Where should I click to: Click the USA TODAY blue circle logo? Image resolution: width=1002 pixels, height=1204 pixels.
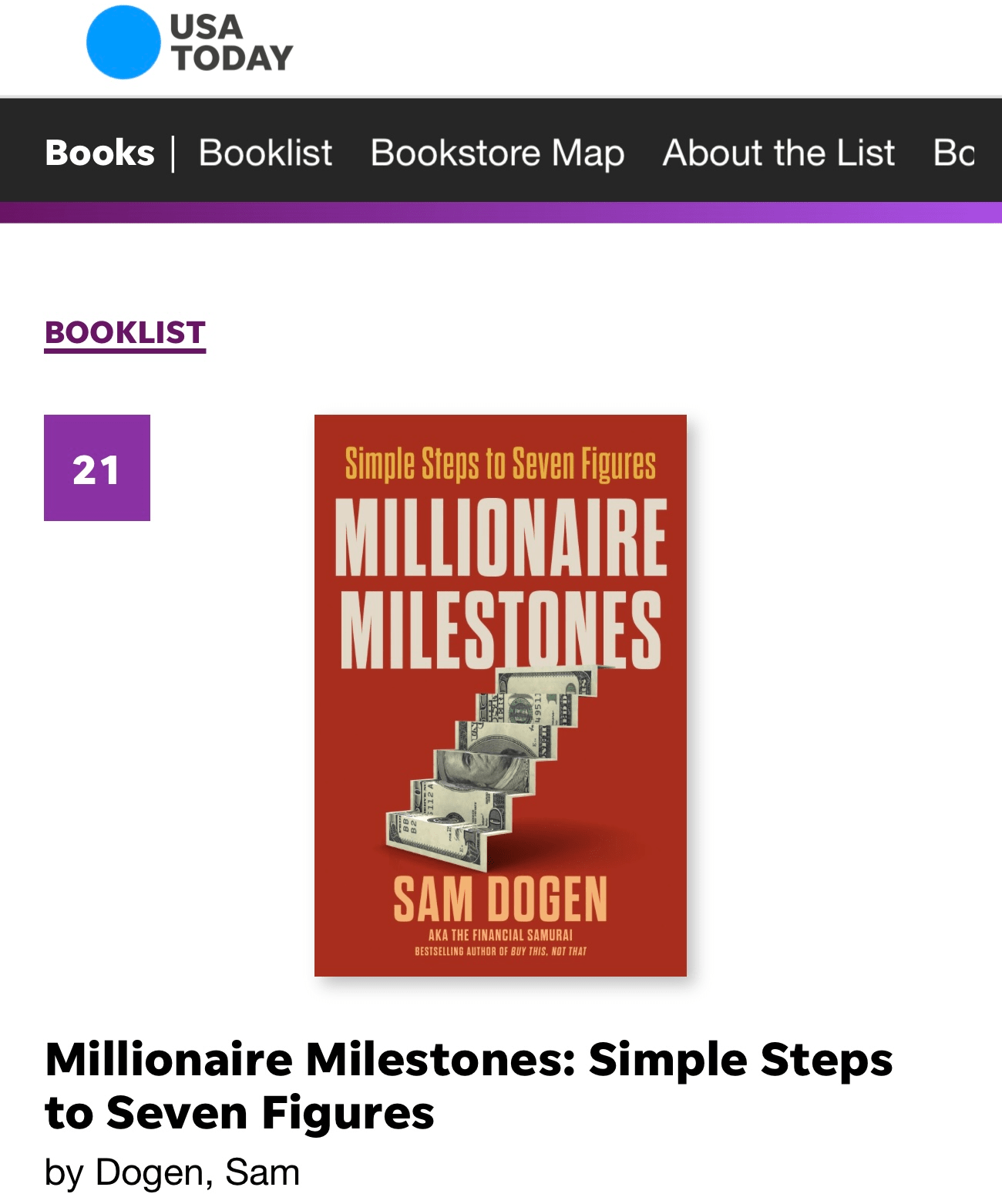pyautogui.click(x=123, y=42)
